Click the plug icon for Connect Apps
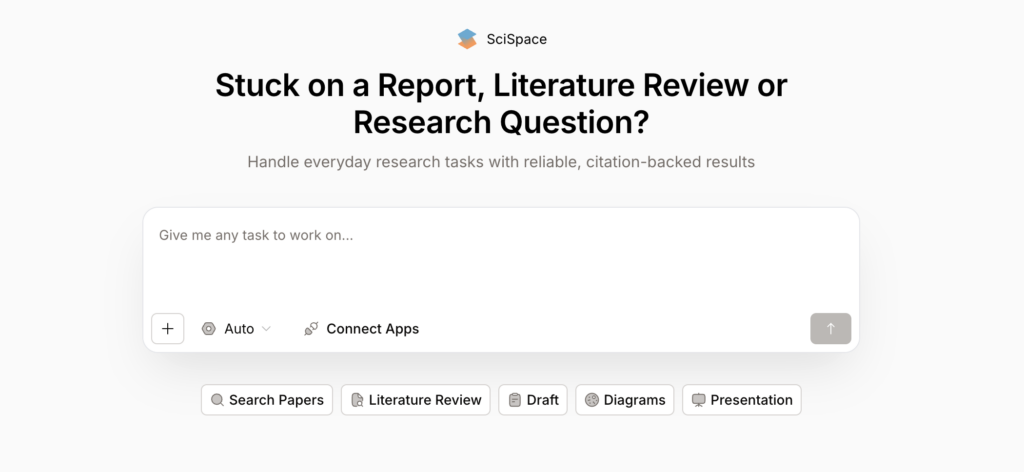The width and height of the screenshot is (1024, 472). click(x=311, y=328)
